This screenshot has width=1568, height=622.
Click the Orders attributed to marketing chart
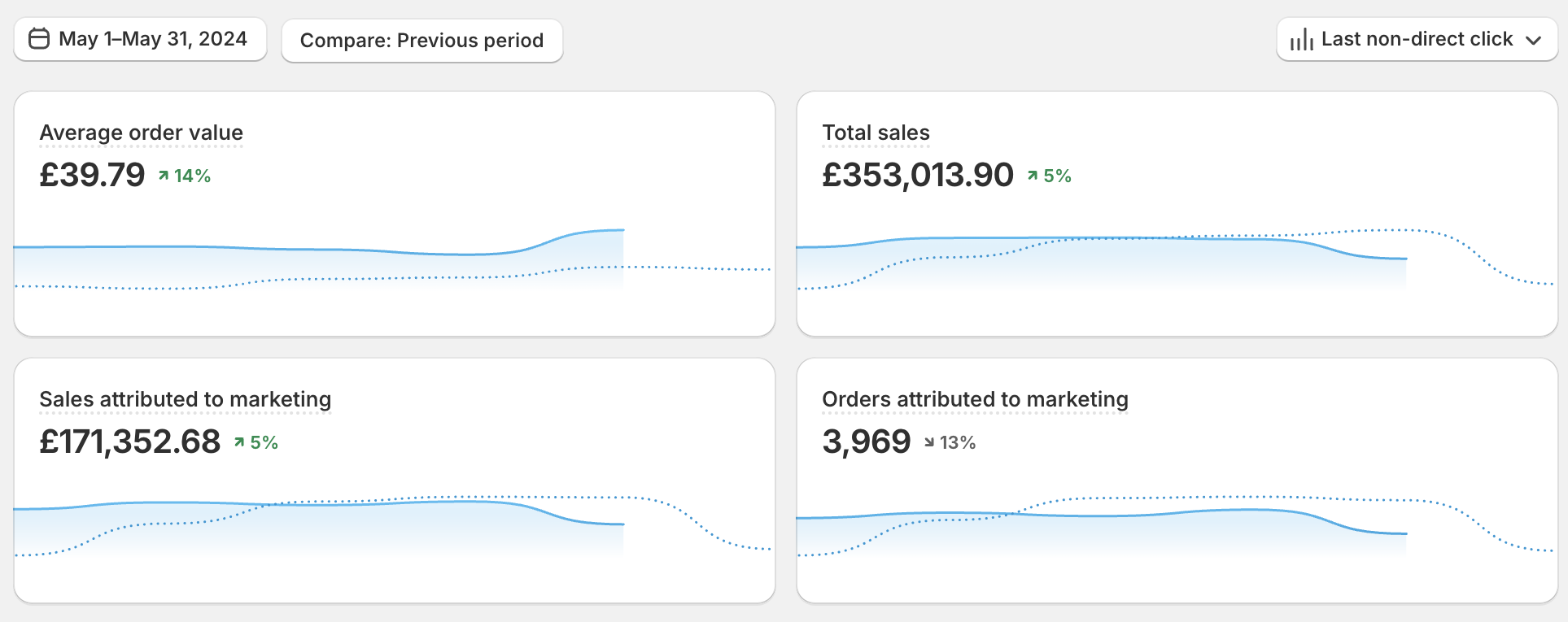coord(1176,524)
